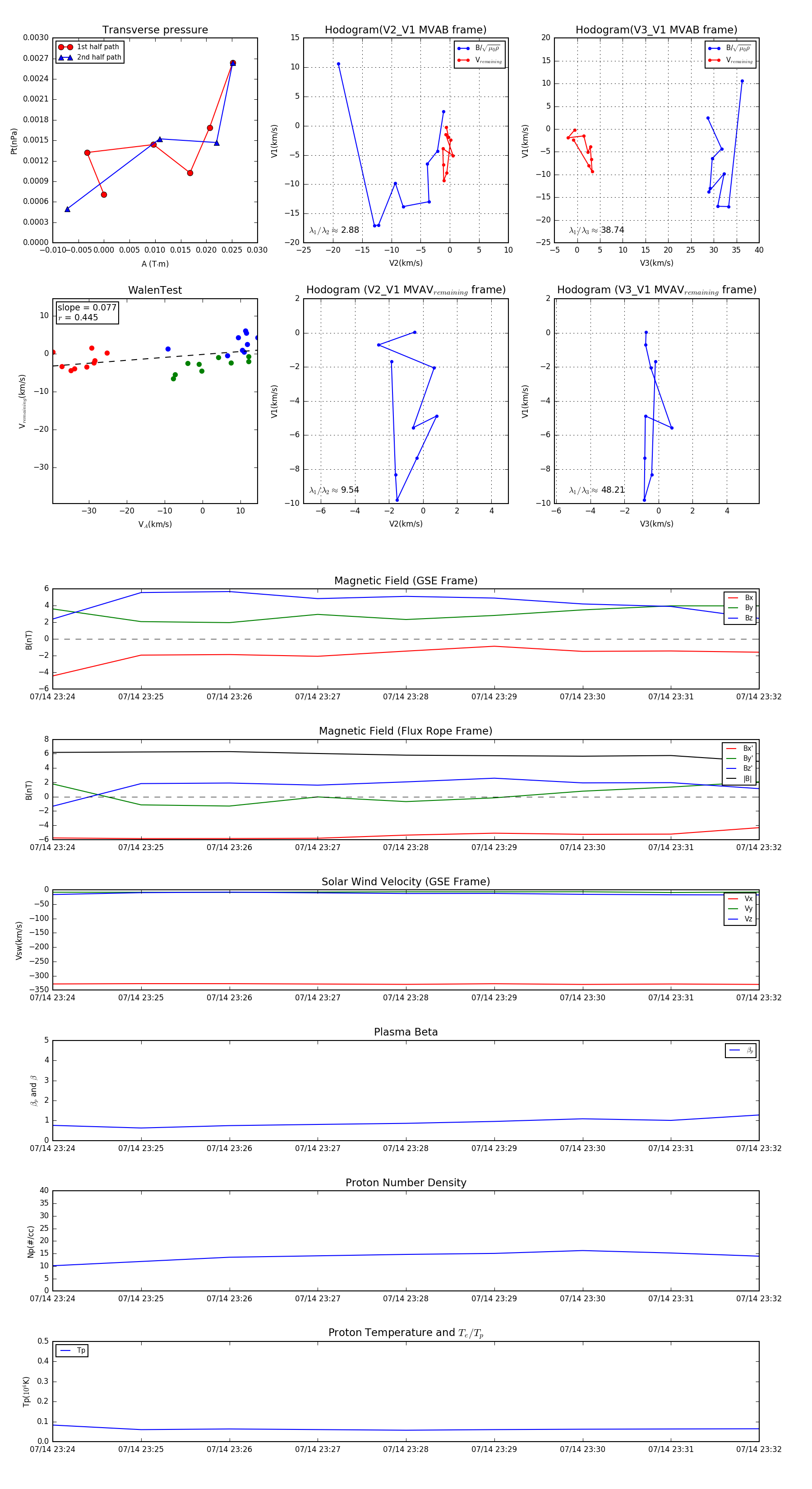Click the 'Hodogram(V2_V1 MVAB frame)' title
Screen dimensions: 812x1489
(406, 30)
